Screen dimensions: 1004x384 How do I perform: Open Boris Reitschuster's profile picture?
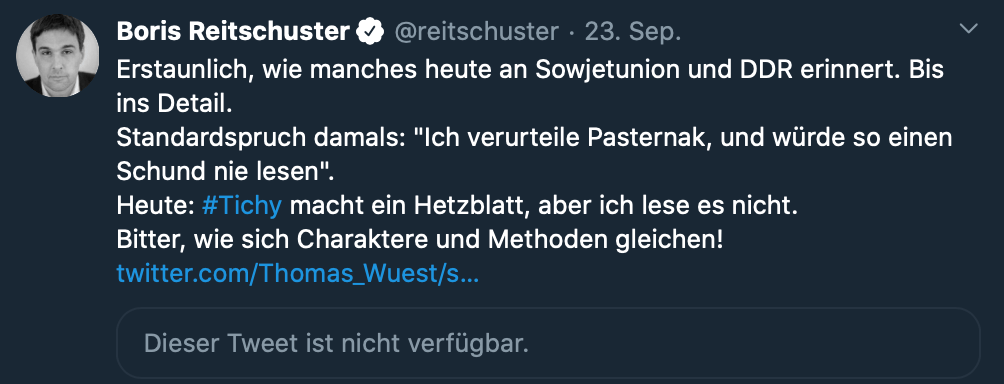pyautogui.click(x=58, y=56)
